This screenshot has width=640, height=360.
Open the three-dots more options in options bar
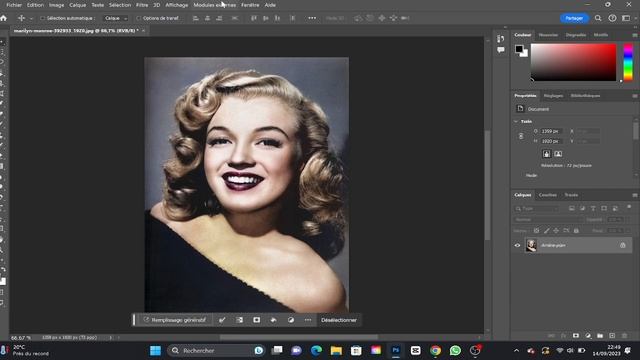pyautogui.click(x=312, y=18)
